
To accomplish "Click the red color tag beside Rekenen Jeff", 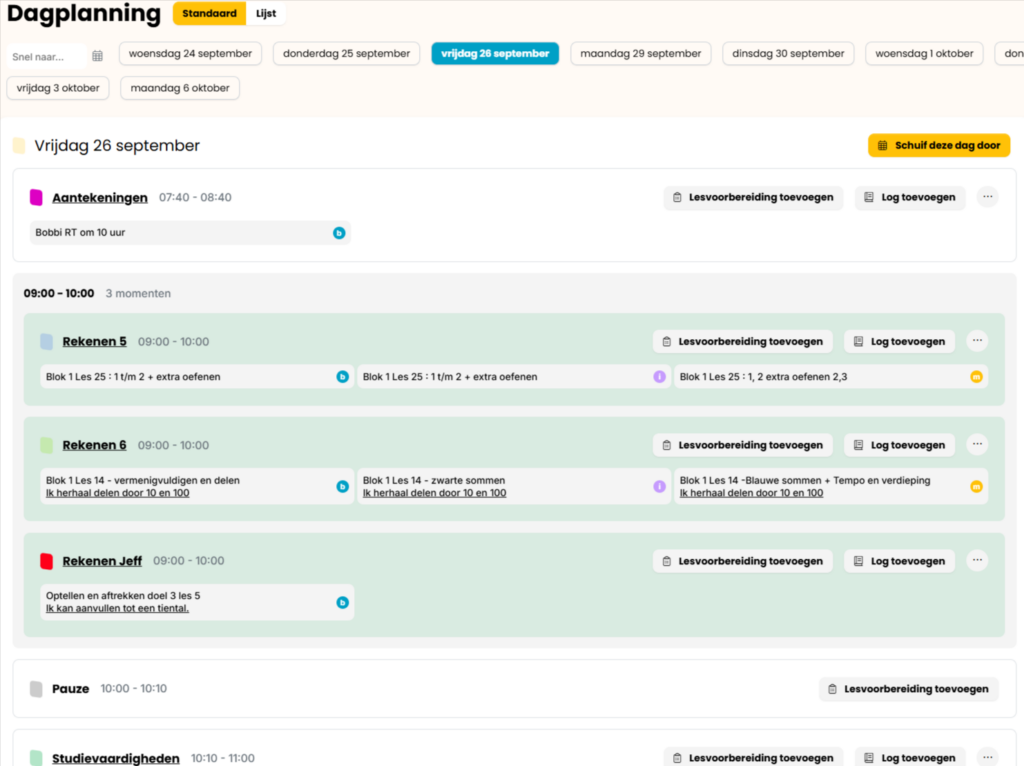I will 47,561.
